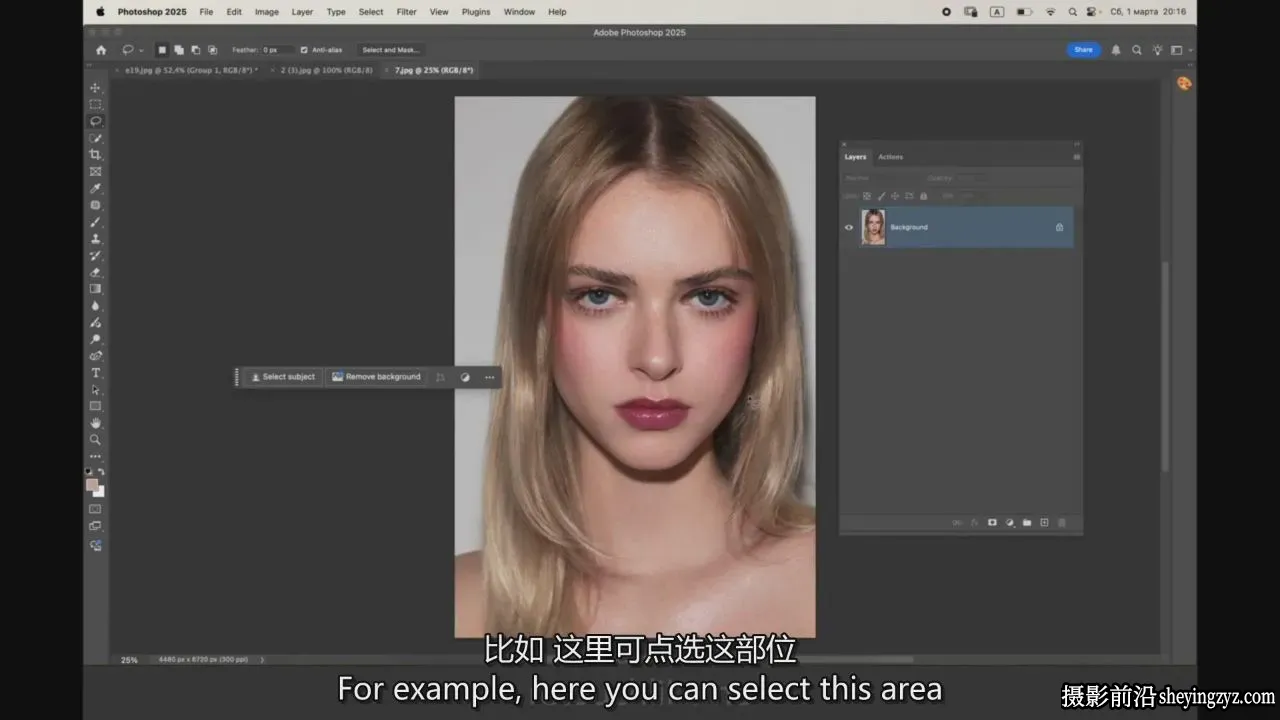Select the Clone Stamp tool
The image size is (1280, 720).
point(96,239)
